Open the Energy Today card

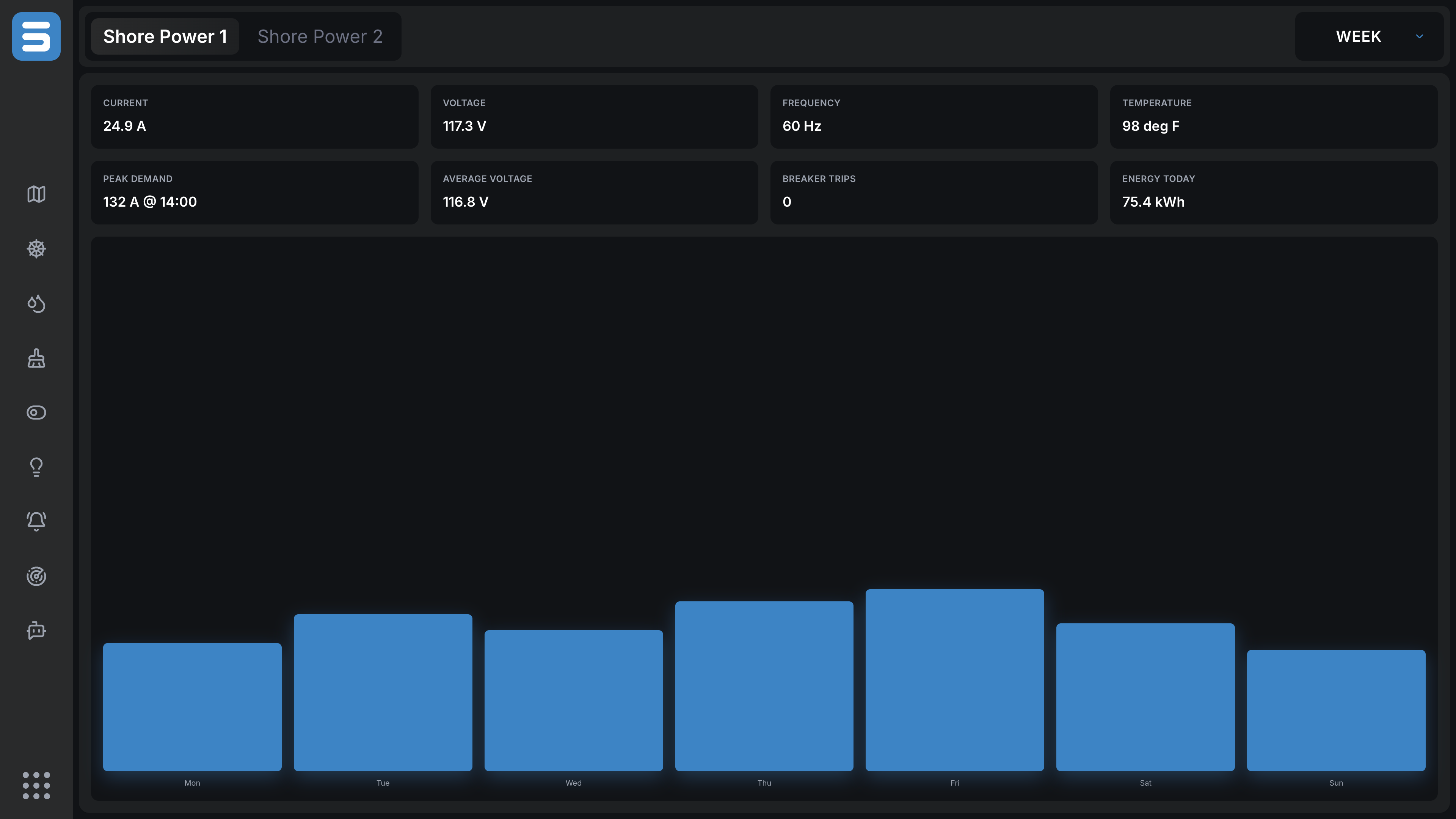coord(1274,192)
